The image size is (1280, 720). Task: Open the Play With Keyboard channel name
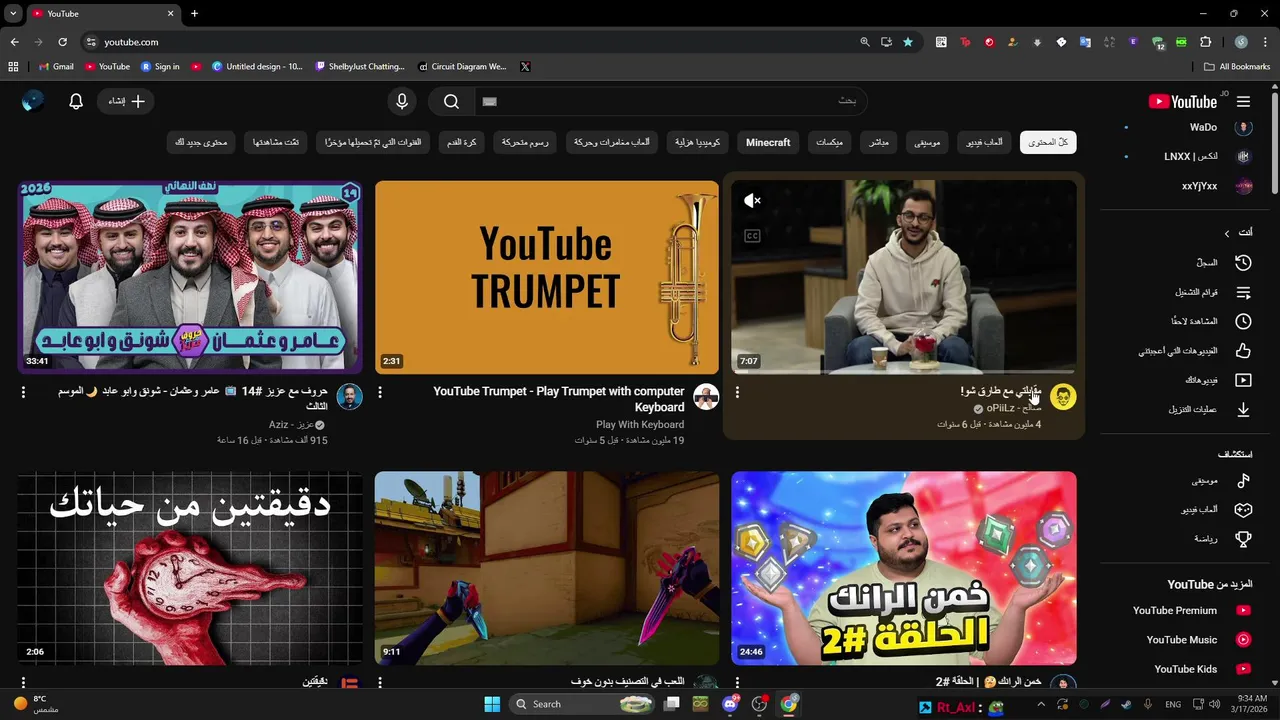click(x=640, y=425)
